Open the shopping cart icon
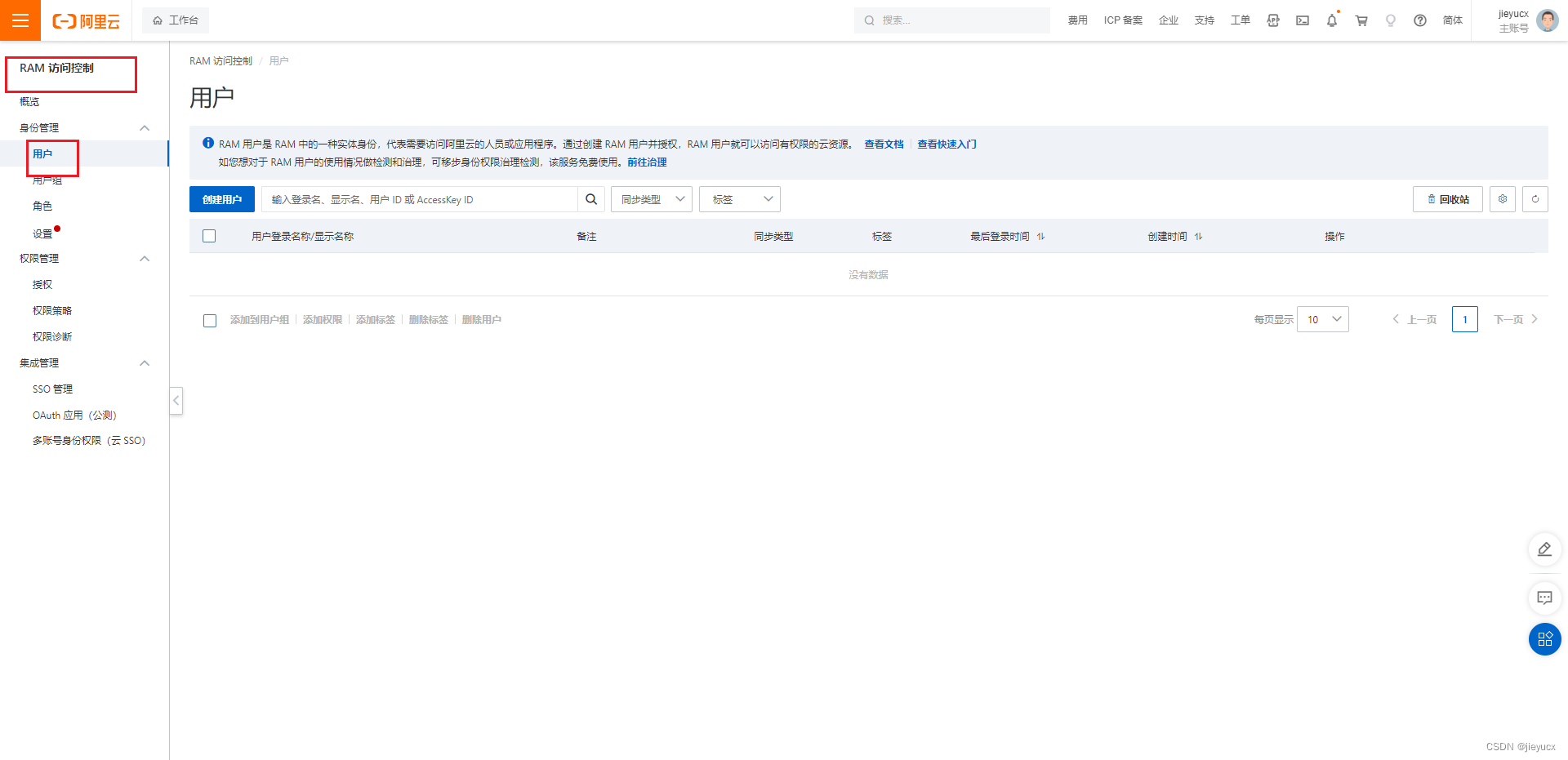 coord(1361,20)
